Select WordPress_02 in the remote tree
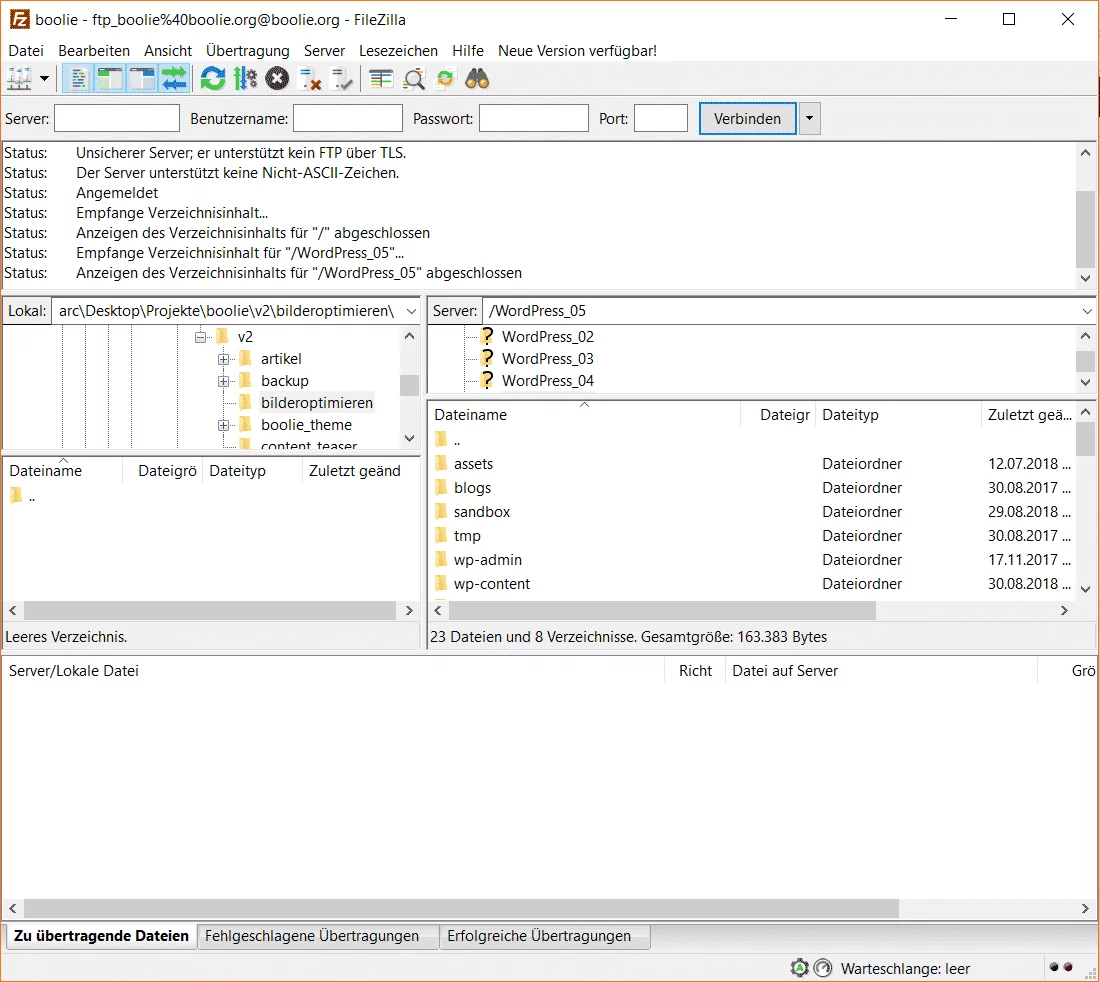This screenshot has width=1100, height=982. (548, 337)
